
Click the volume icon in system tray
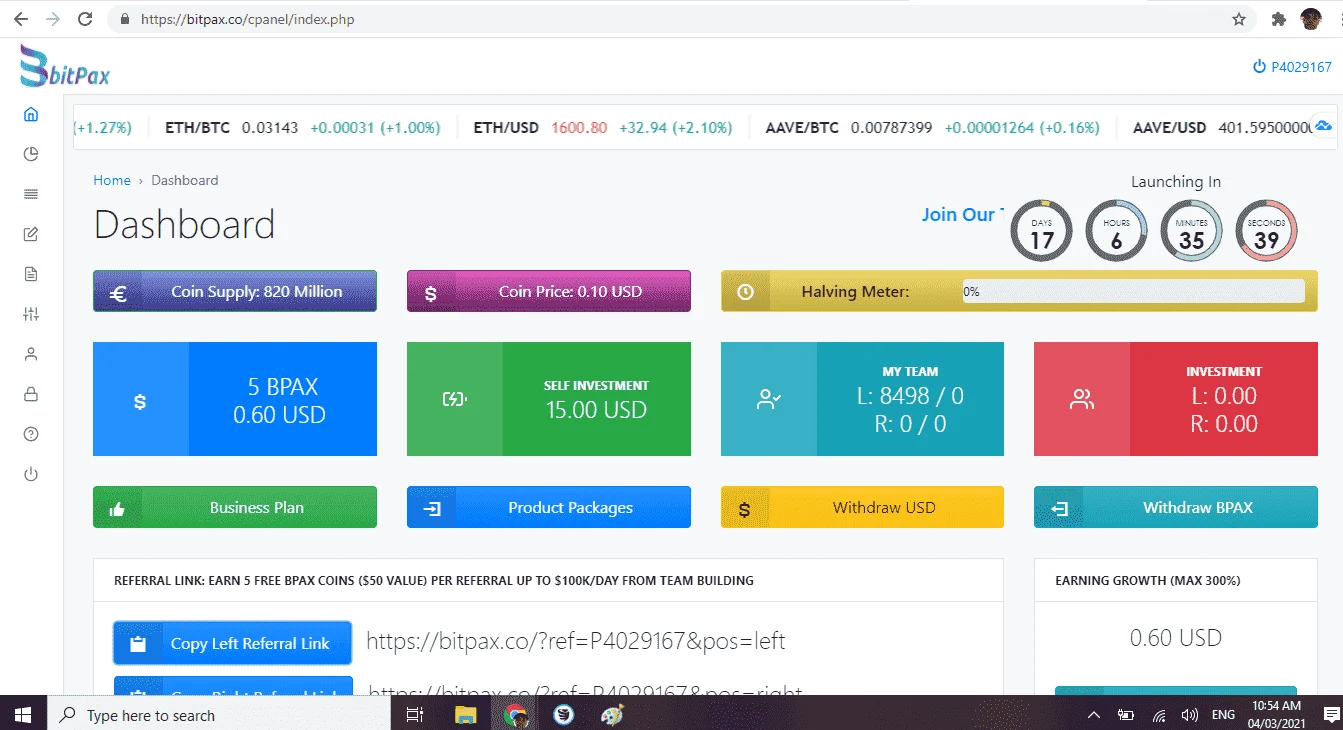click(x=1190, y=715)
